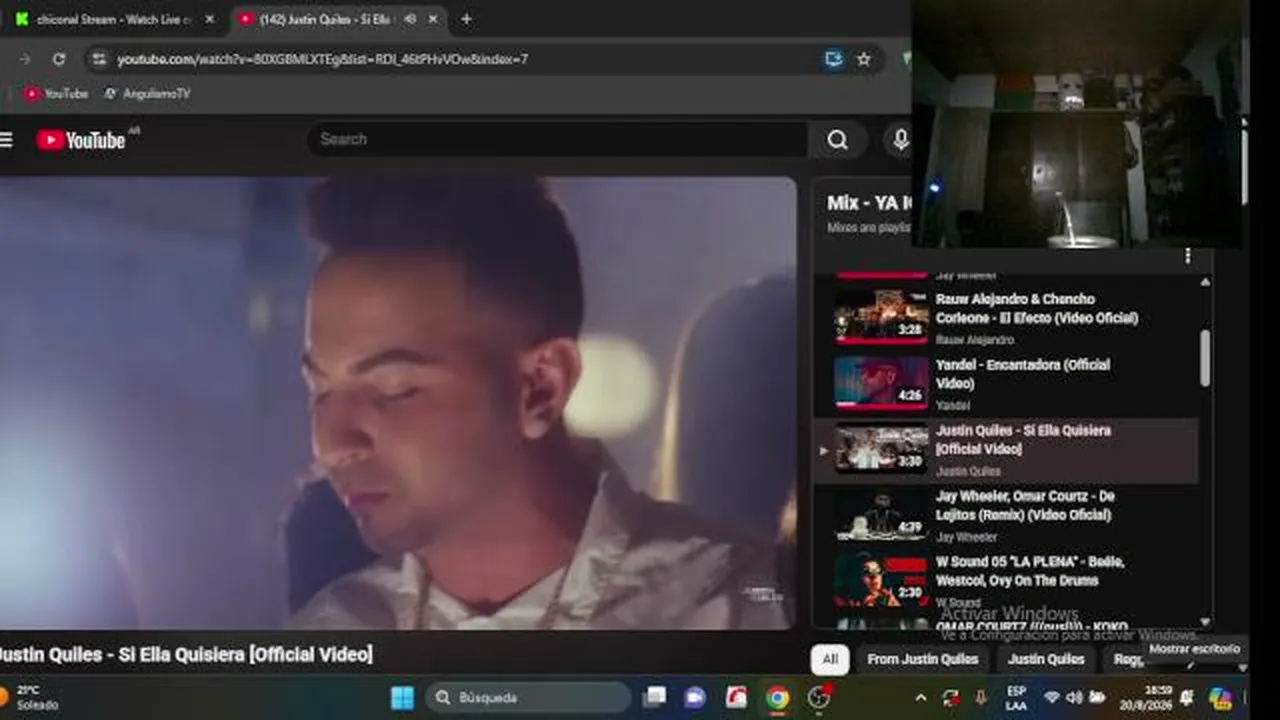
Task: Select the All filter chip
Action: (x=830, y=659)
